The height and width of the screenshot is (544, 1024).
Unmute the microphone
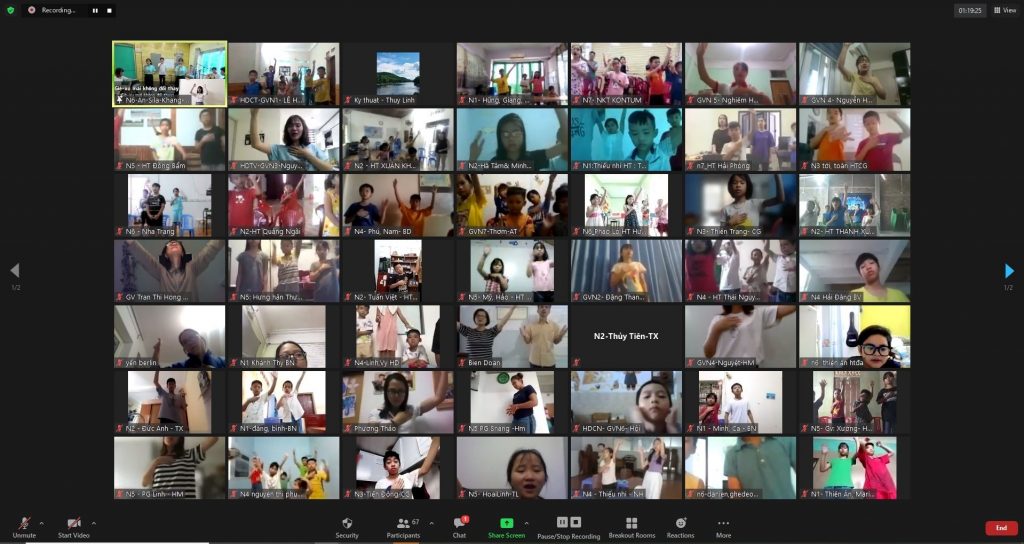pyautogui.click(x=24, y=528)
